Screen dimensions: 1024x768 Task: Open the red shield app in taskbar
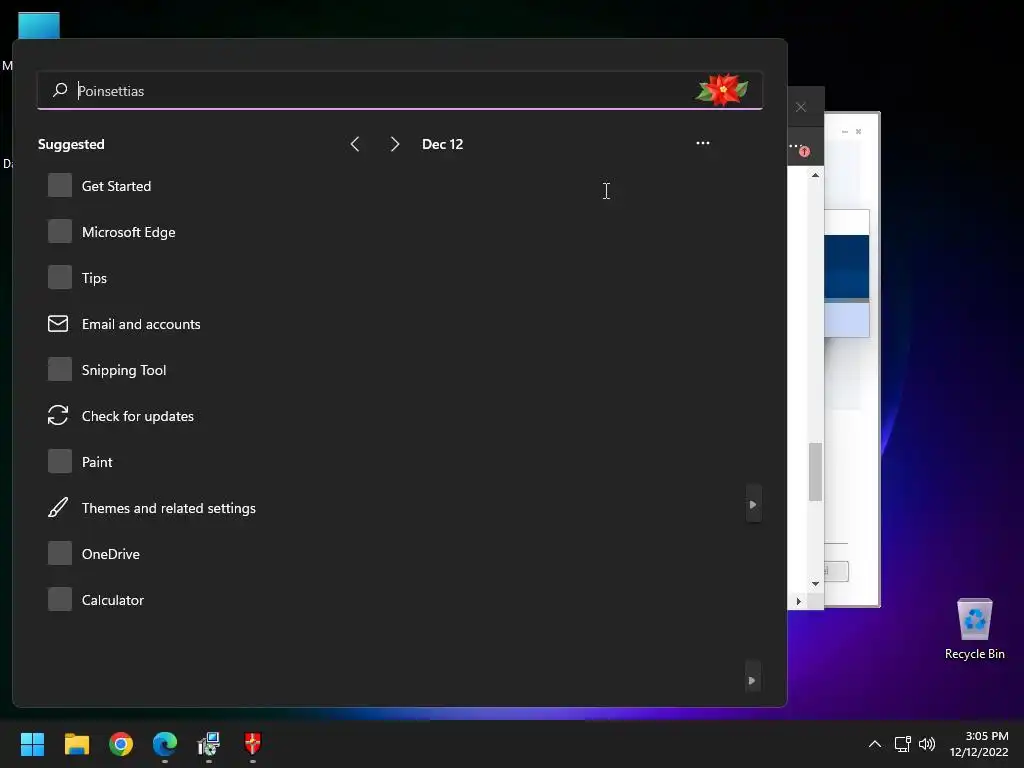(x=253, y=743)
